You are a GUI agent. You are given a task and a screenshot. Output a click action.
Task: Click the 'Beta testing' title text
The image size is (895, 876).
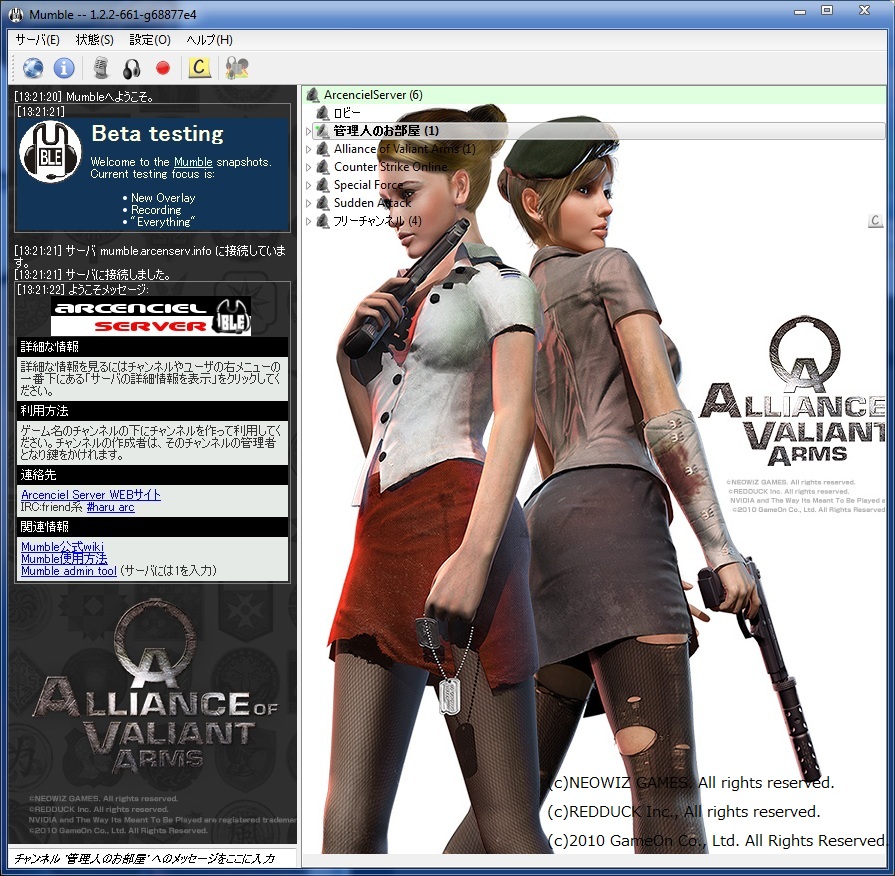pos(158,133)
